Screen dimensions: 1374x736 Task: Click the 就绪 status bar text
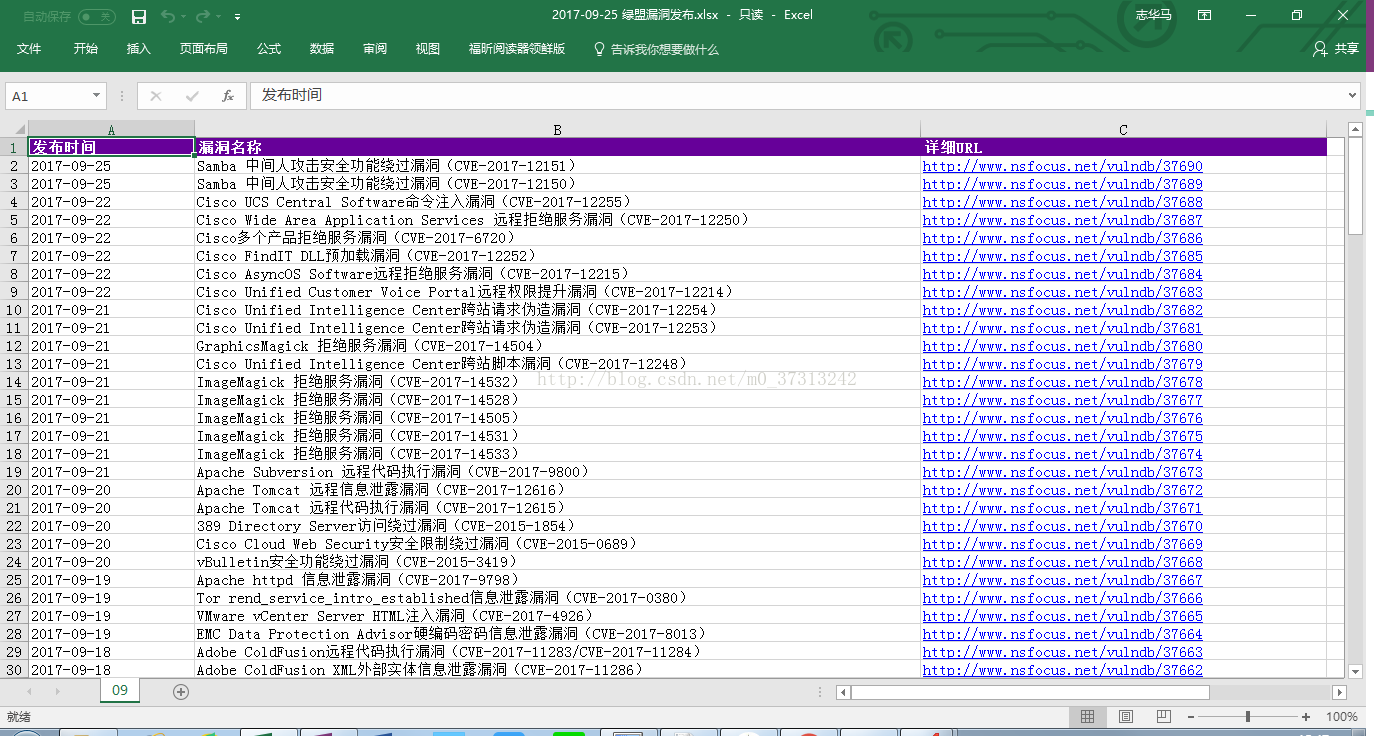coord(19,717)
